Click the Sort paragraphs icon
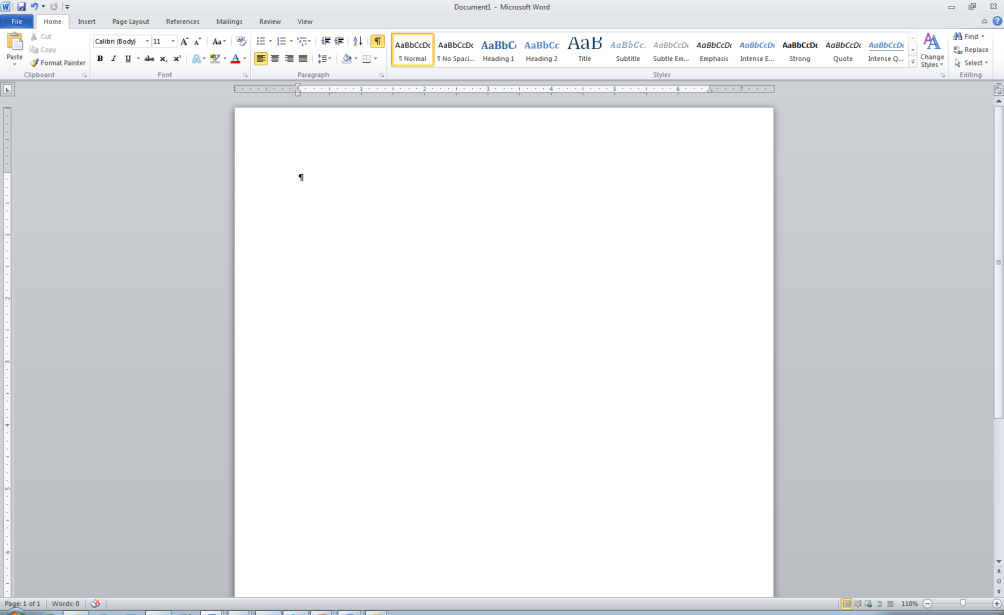The width and height of the screenshot is (1004, 615). pos(358,41)
